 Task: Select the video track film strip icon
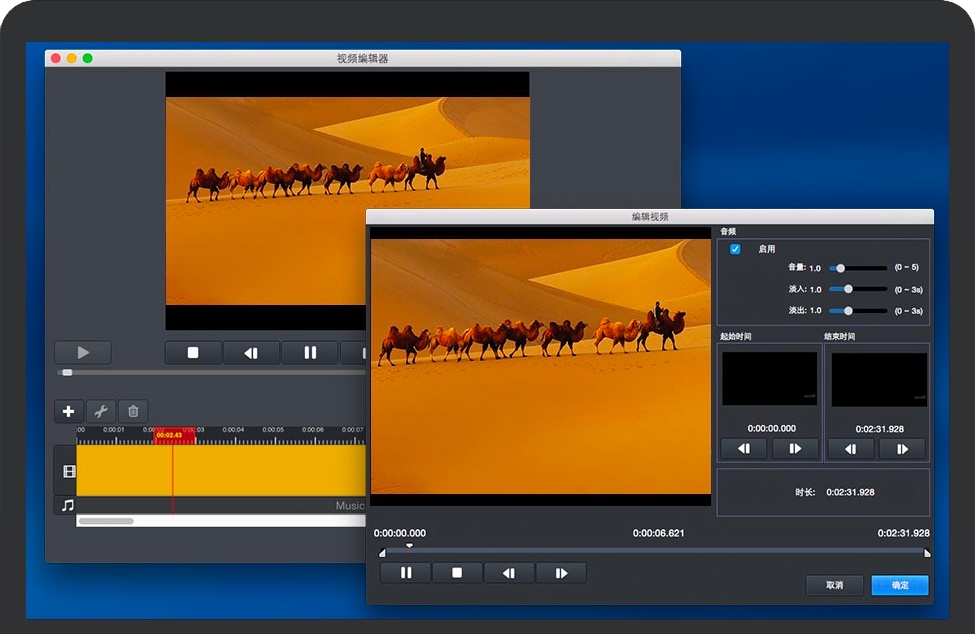tap(69, 471)
